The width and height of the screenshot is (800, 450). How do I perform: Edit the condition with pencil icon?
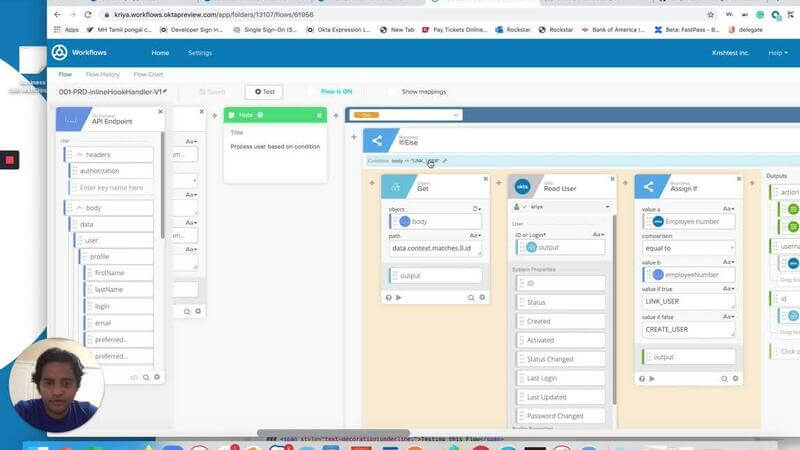[x=445, y=161]
